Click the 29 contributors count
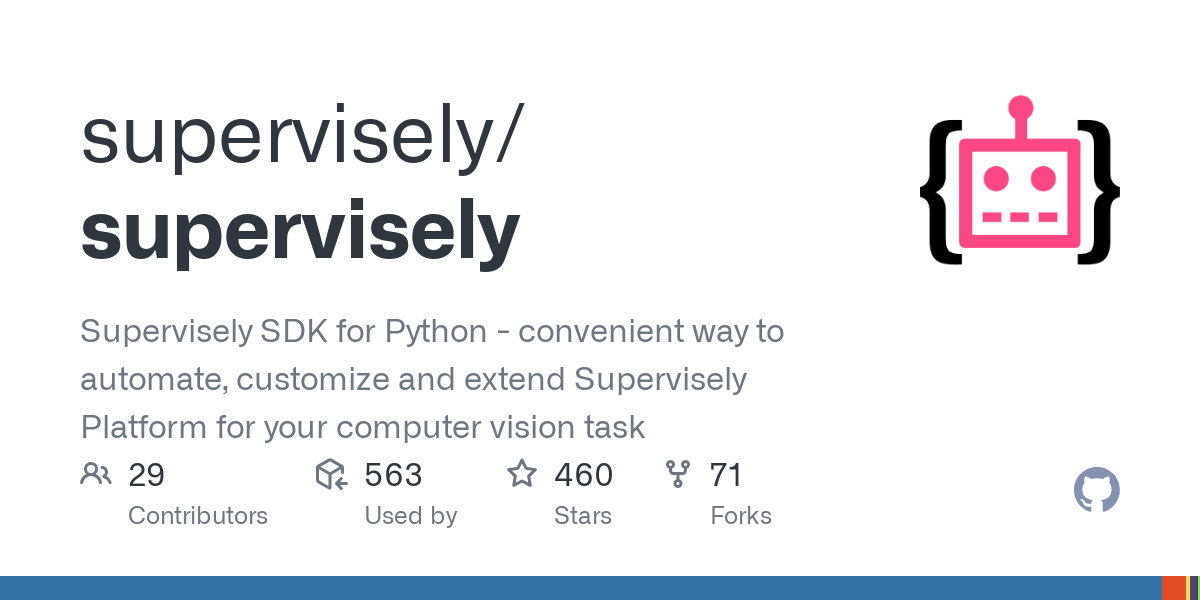This screenshot has height=600, width=1200. pos(146,474)
